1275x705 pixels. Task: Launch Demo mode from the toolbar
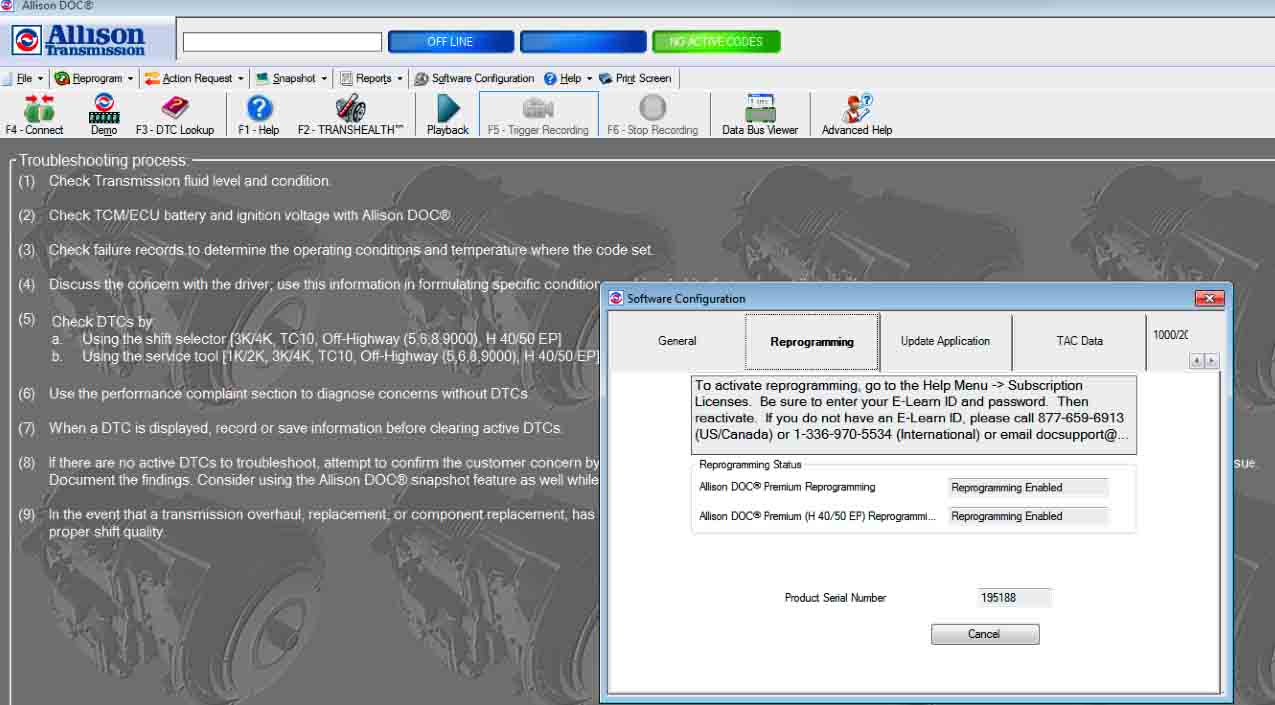coord(104,114)
